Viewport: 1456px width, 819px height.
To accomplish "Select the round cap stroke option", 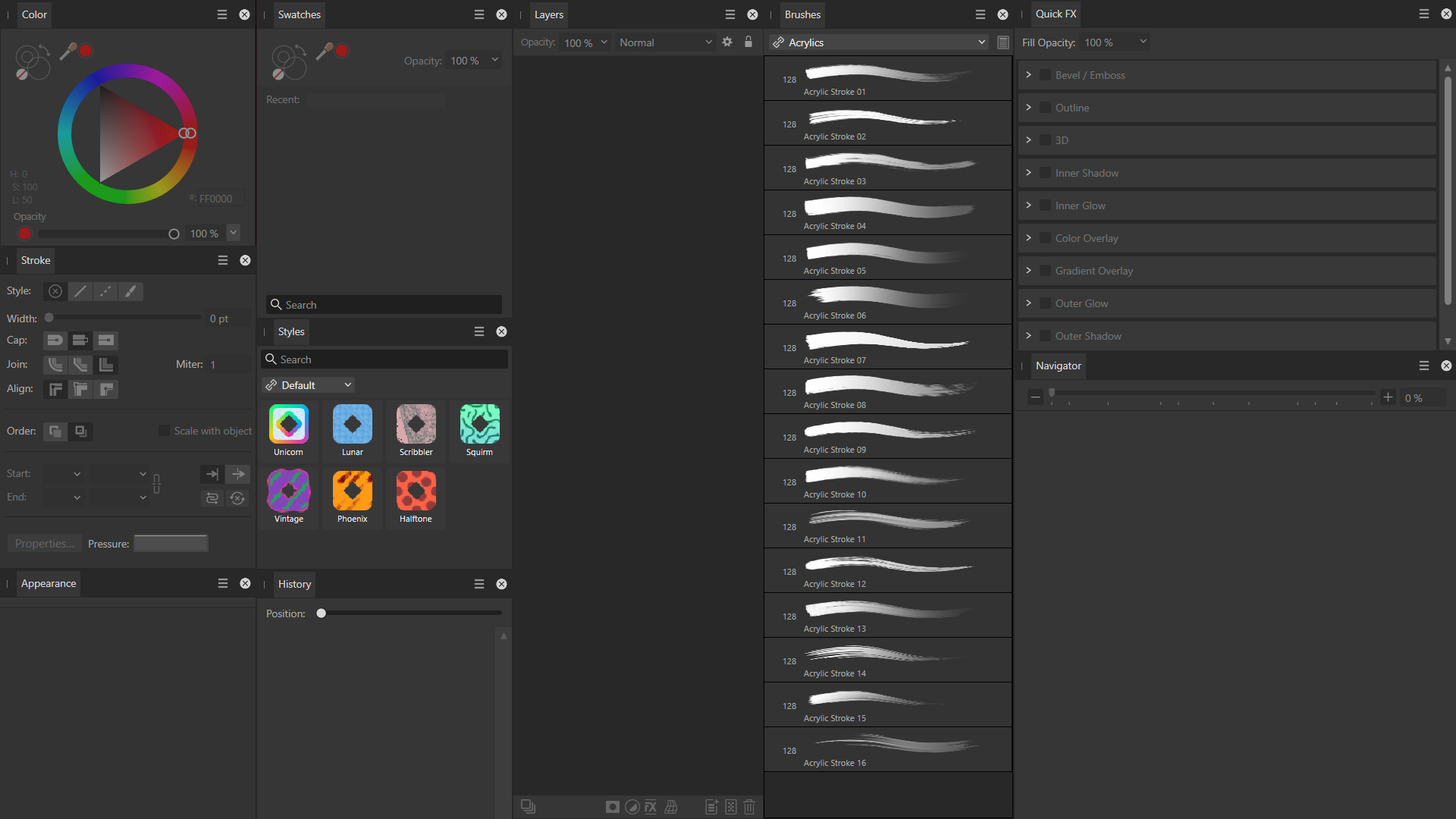I will click(55, 340).
